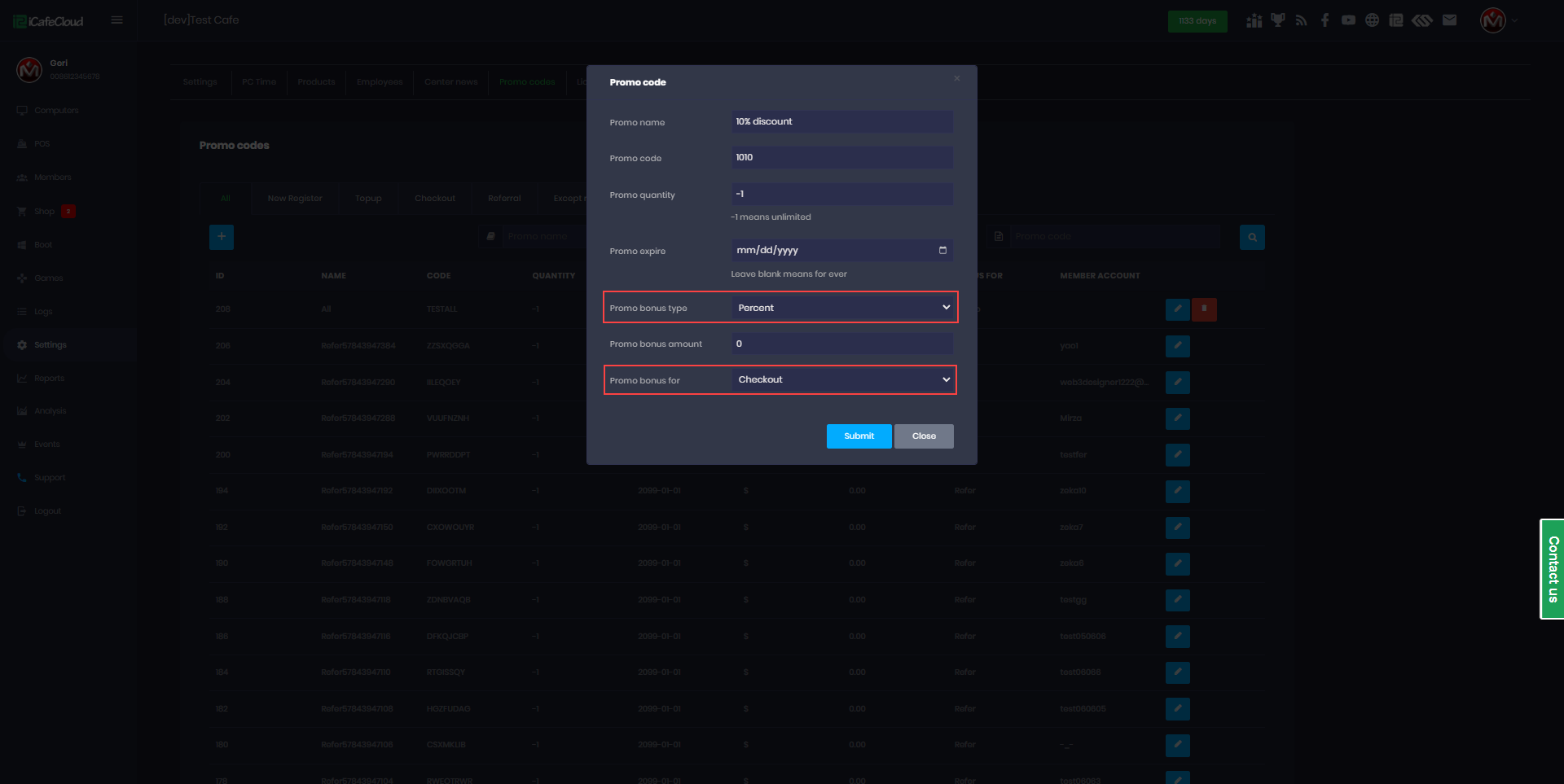
Task: Close the Promo code dialog with X
Action: (x=957, y=79)
